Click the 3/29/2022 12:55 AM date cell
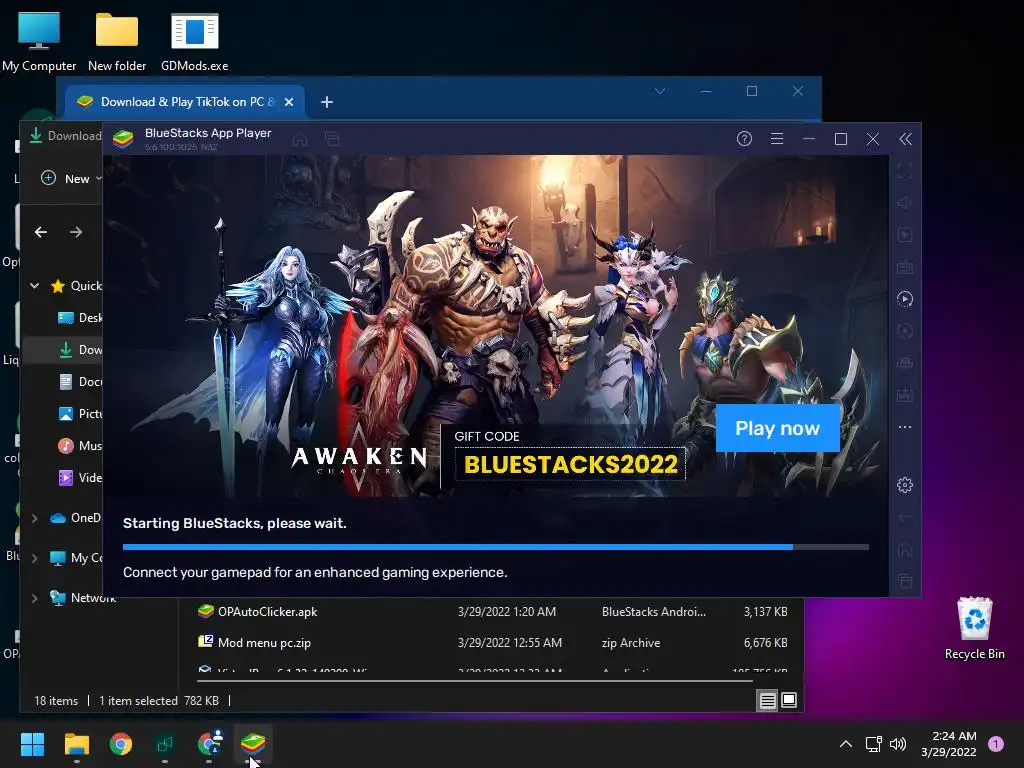 pyautogui.click(x=509, y=643)
